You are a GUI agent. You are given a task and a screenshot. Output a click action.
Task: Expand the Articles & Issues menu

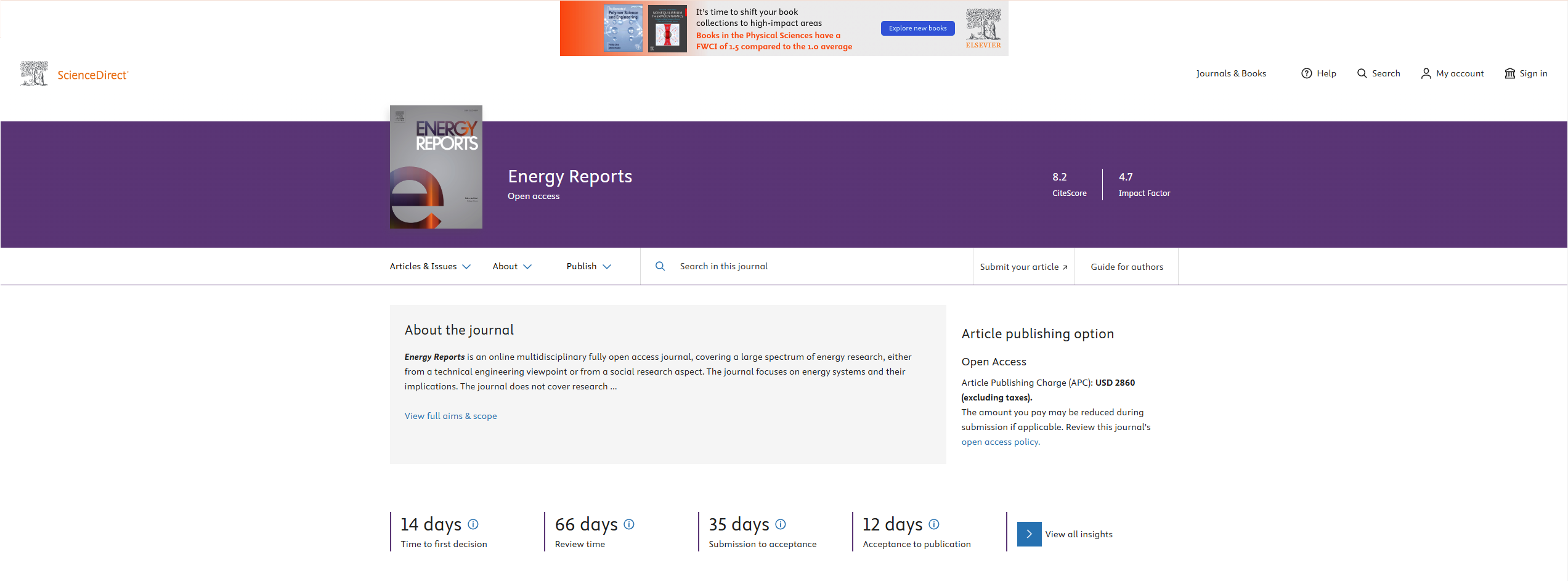click(x=430, y=266)
